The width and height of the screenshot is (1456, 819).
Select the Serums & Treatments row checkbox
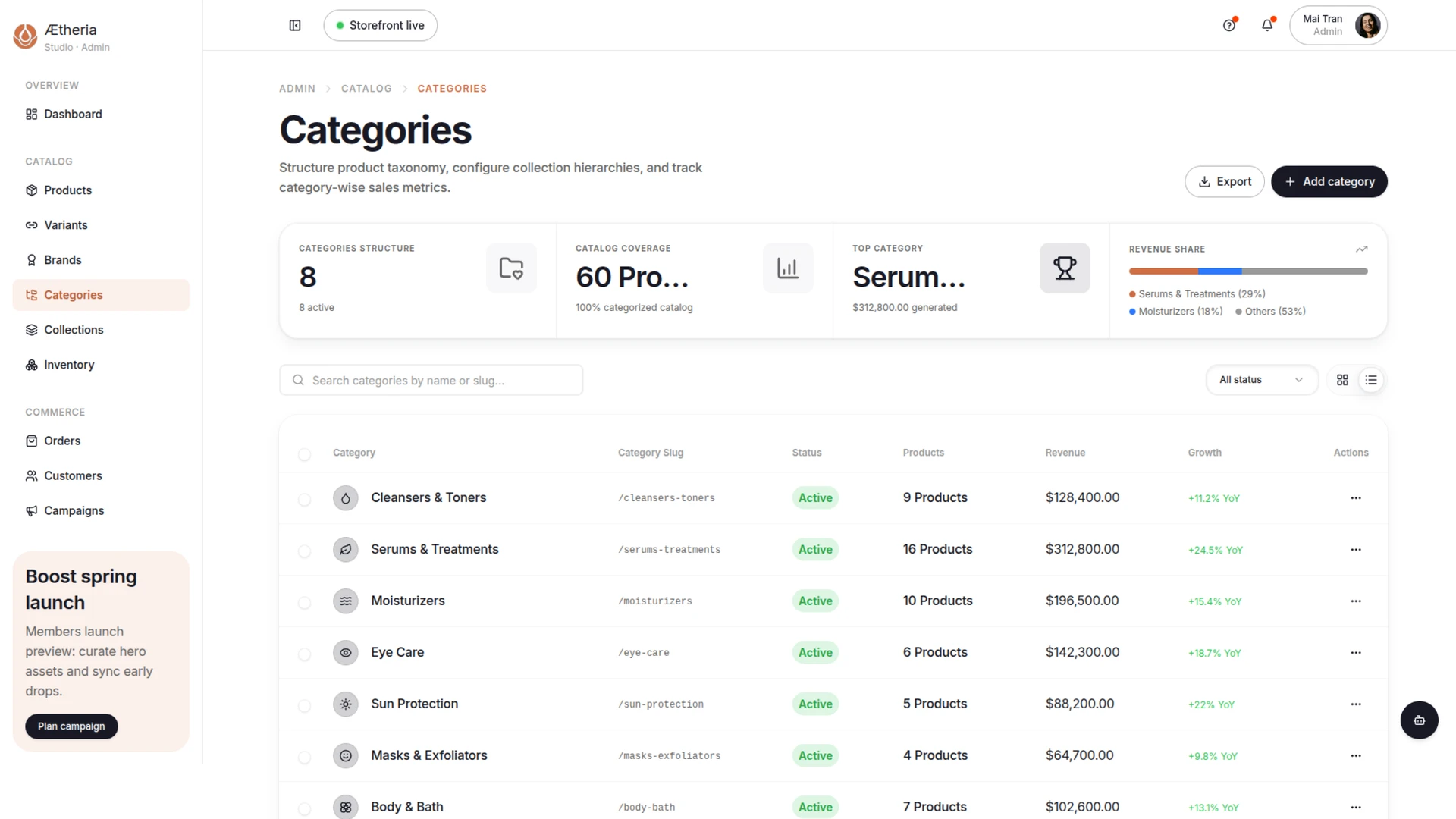[x=304, y=551]
